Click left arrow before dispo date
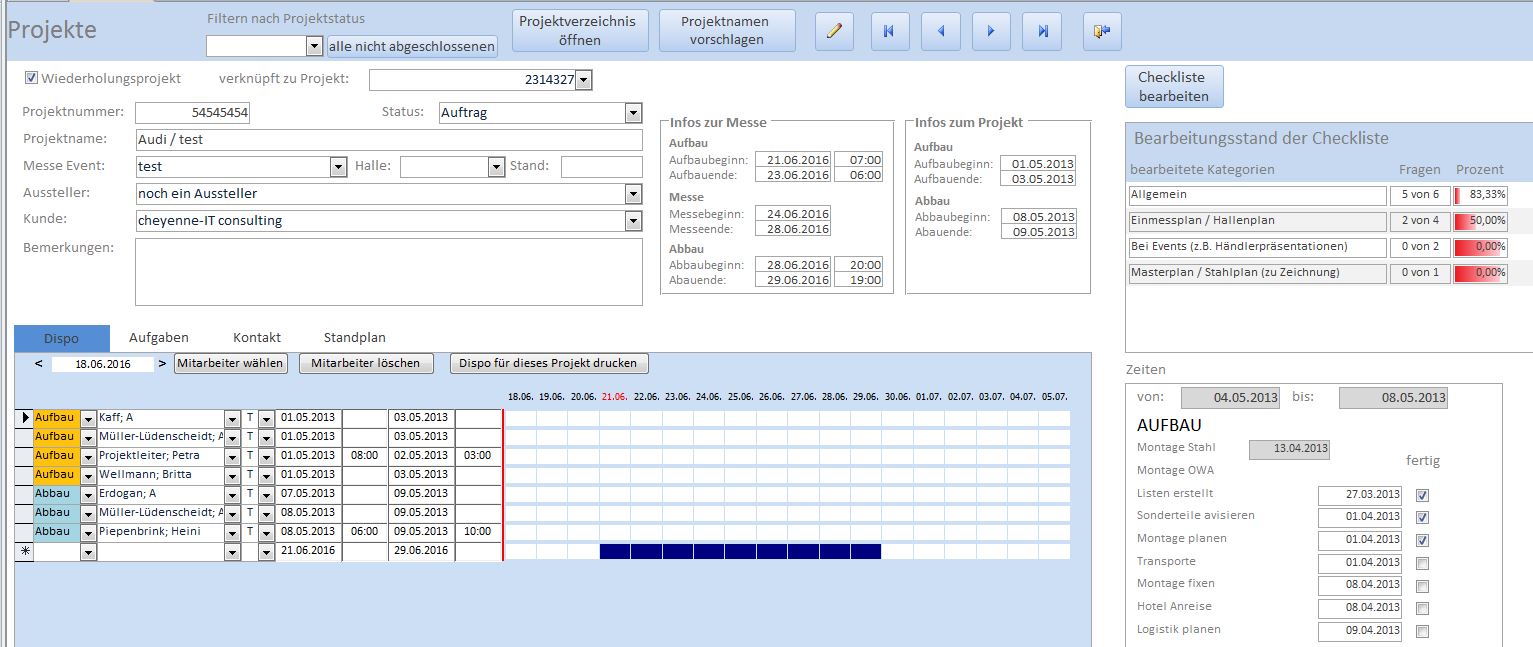This screenshot has width=1533, height=647. coord(39,364)
